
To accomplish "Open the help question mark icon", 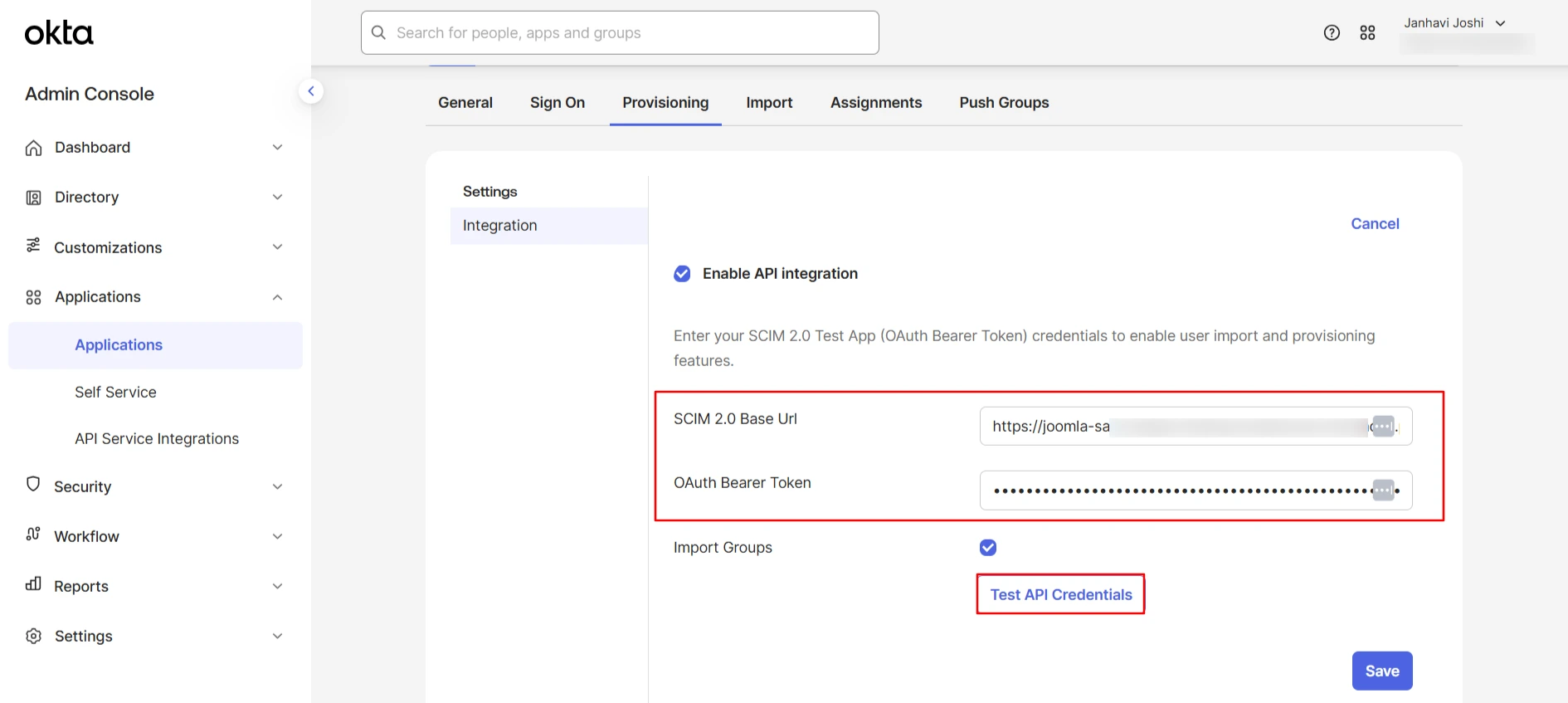I will click(1332, 32).
